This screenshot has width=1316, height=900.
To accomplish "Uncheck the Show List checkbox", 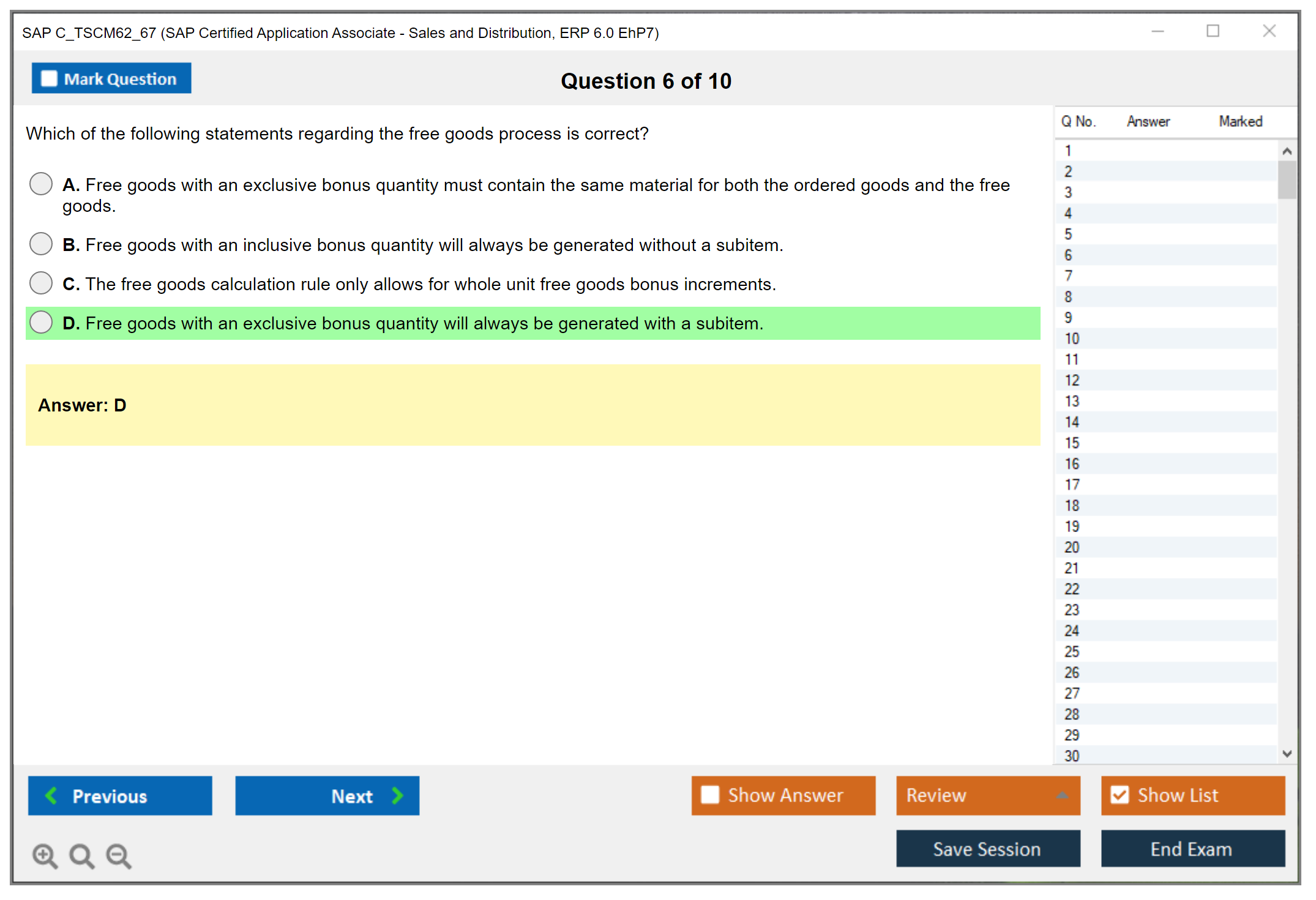I will 1120,795.
